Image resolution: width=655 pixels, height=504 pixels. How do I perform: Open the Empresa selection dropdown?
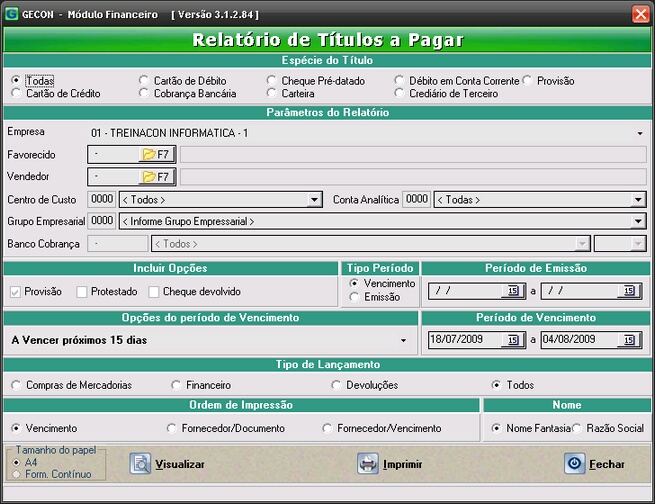click(638, 133)
